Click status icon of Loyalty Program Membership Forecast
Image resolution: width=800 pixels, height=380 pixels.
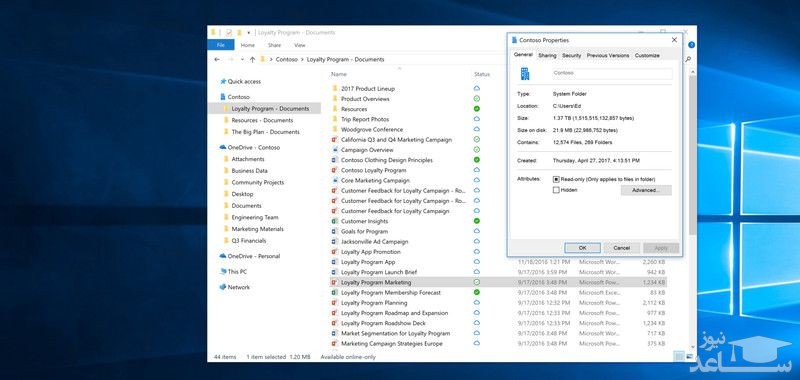click(x=477, y=292)
